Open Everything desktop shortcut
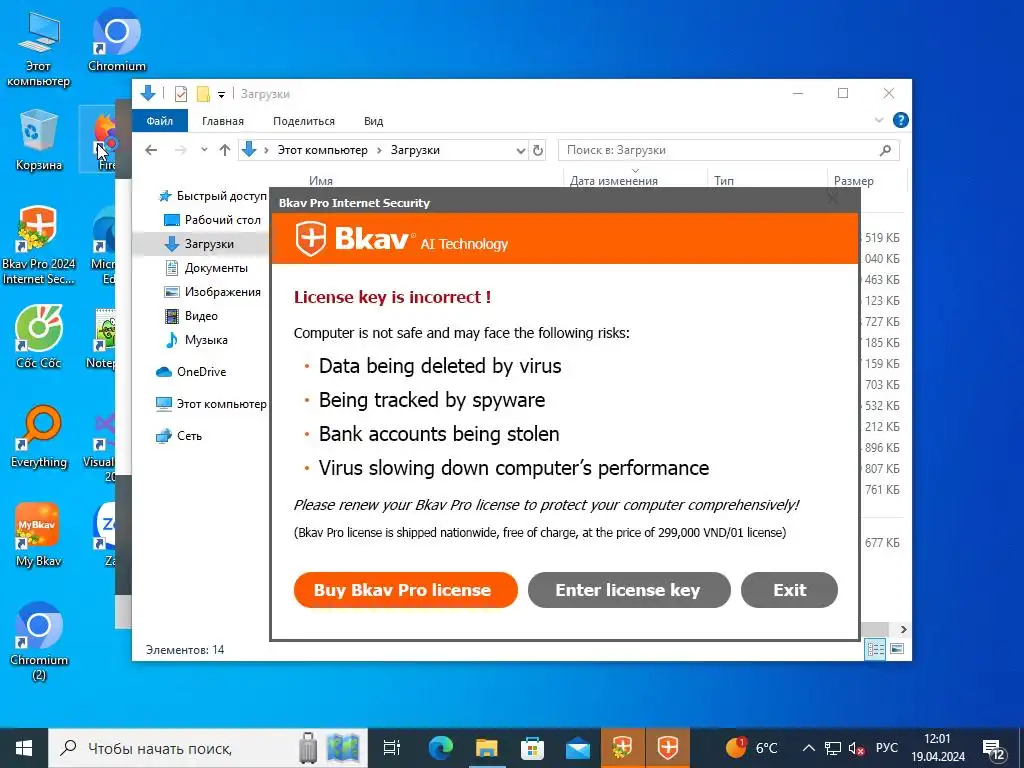The width and height of the screenshot is (1024, 768). coord(39,438)
